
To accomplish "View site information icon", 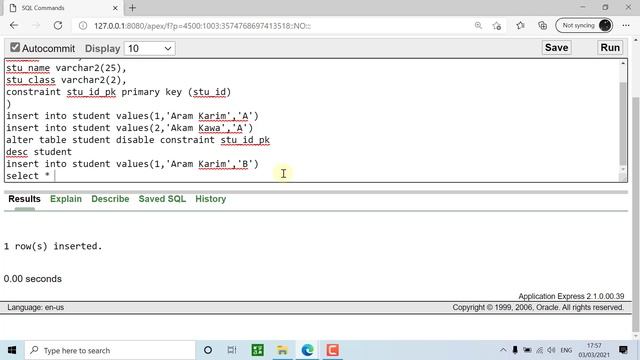I will [83, 26].
